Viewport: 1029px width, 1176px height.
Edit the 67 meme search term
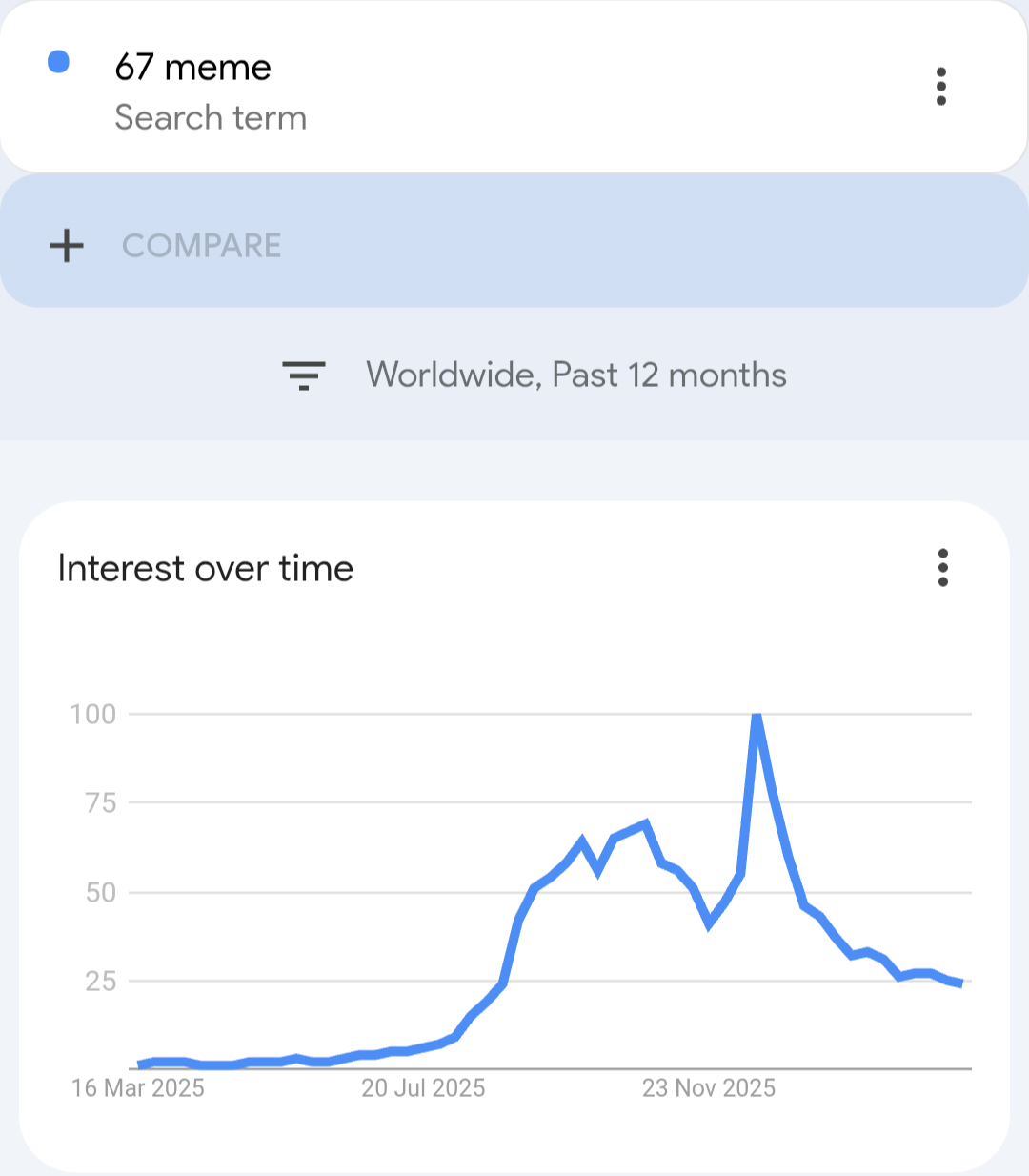point(193,68)
